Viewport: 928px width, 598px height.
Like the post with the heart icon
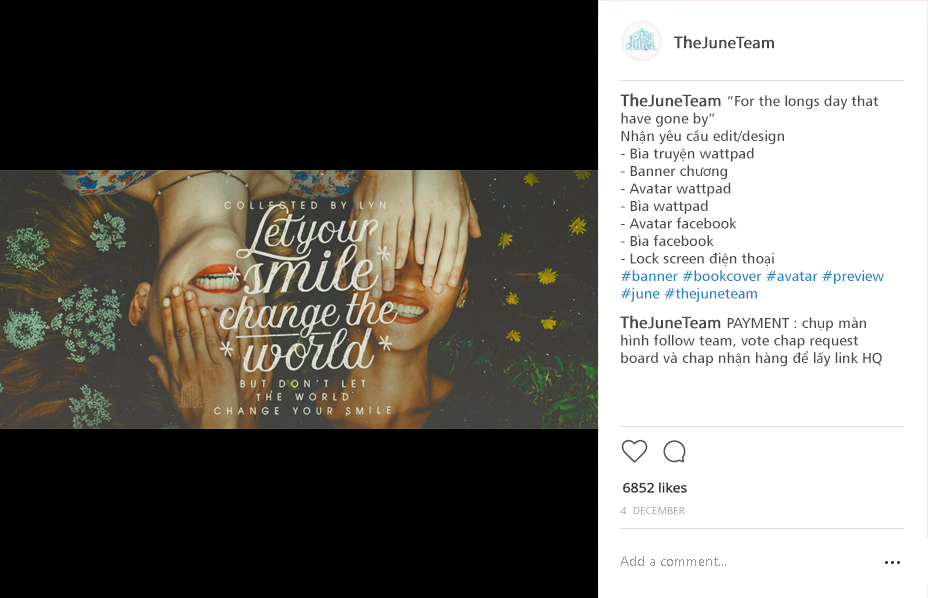coord(634,452)
